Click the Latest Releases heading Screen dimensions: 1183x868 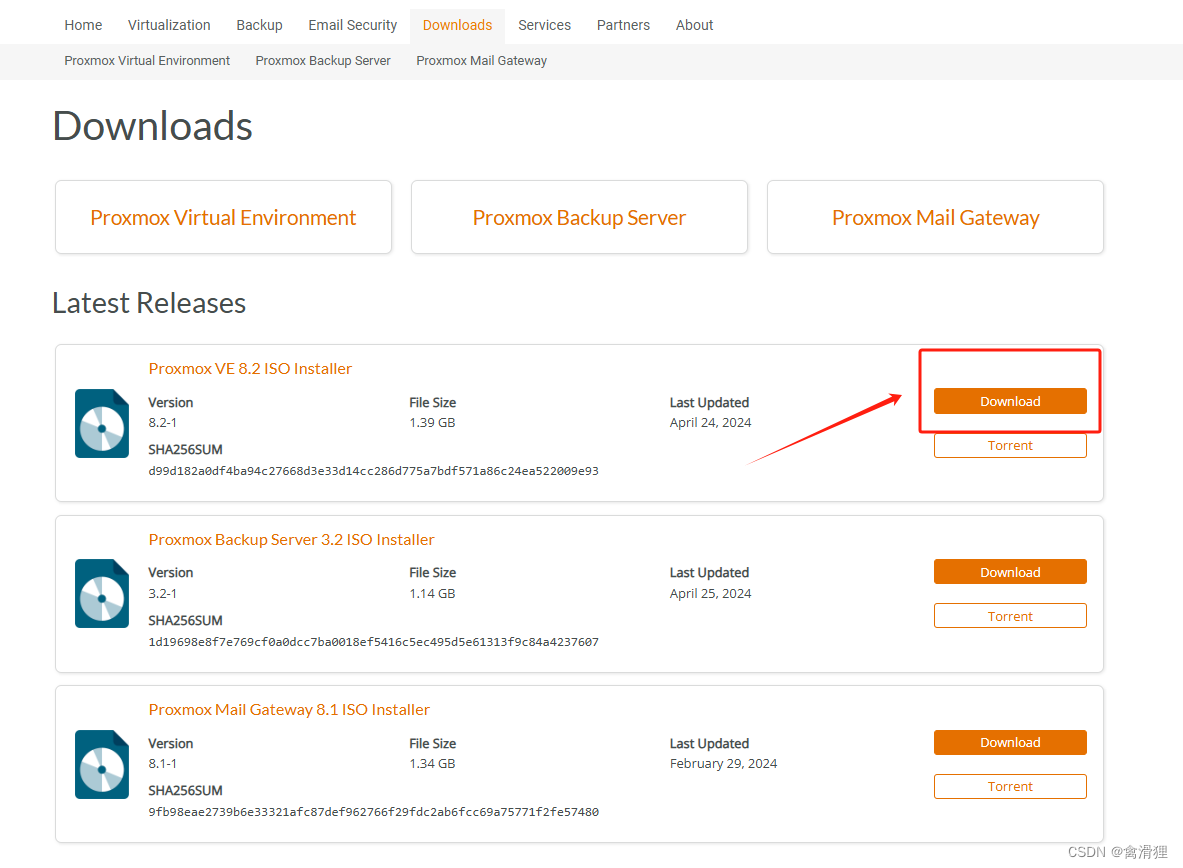point(149,303)
